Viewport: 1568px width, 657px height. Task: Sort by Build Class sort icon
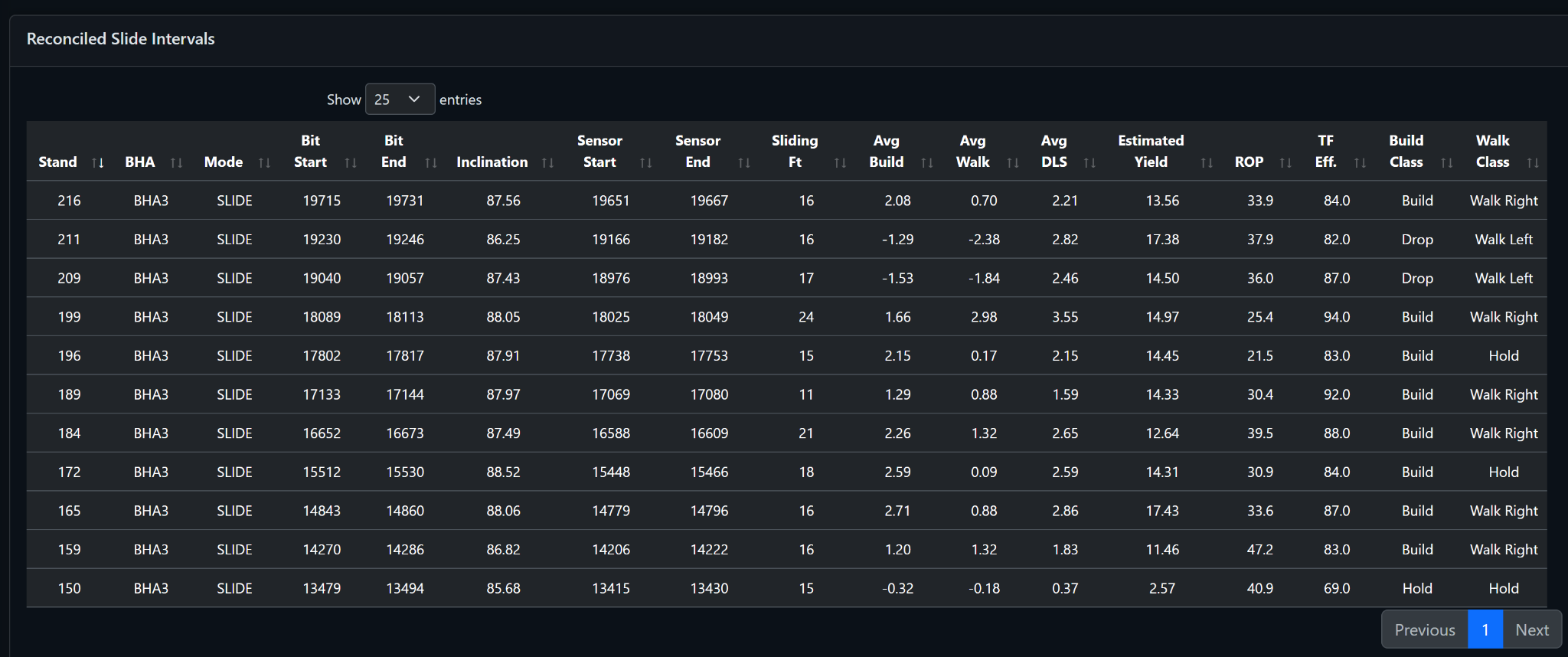pyautogui.click(x=1447, y=162)
